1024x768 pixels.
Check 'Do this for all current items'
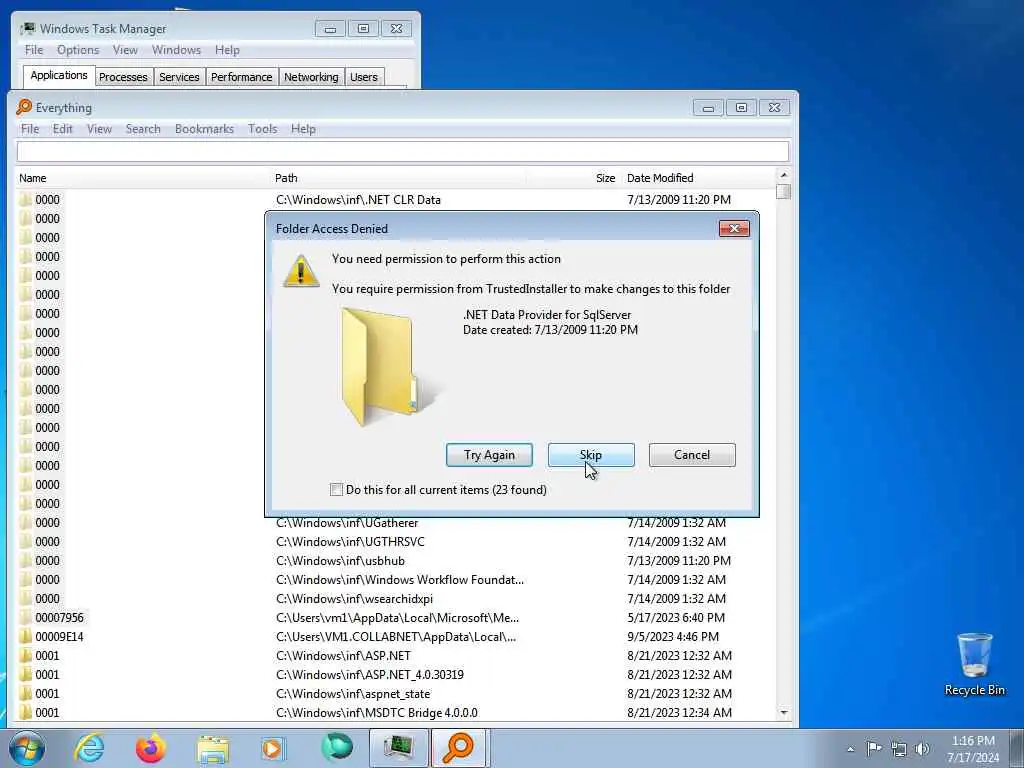[x=336, y=489]
